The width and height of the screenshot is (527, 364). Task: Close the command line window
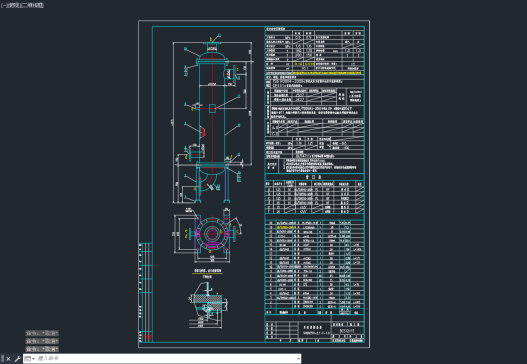(x=8, y=359)
